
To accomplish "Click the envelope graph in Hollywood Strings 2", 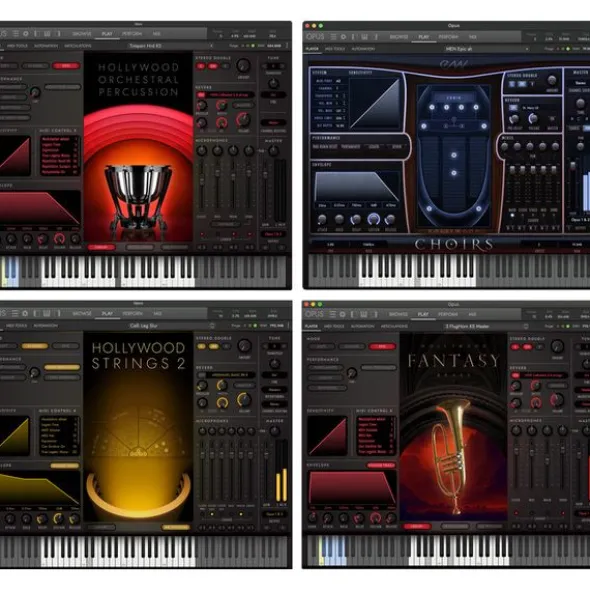I will pos(40,489).
